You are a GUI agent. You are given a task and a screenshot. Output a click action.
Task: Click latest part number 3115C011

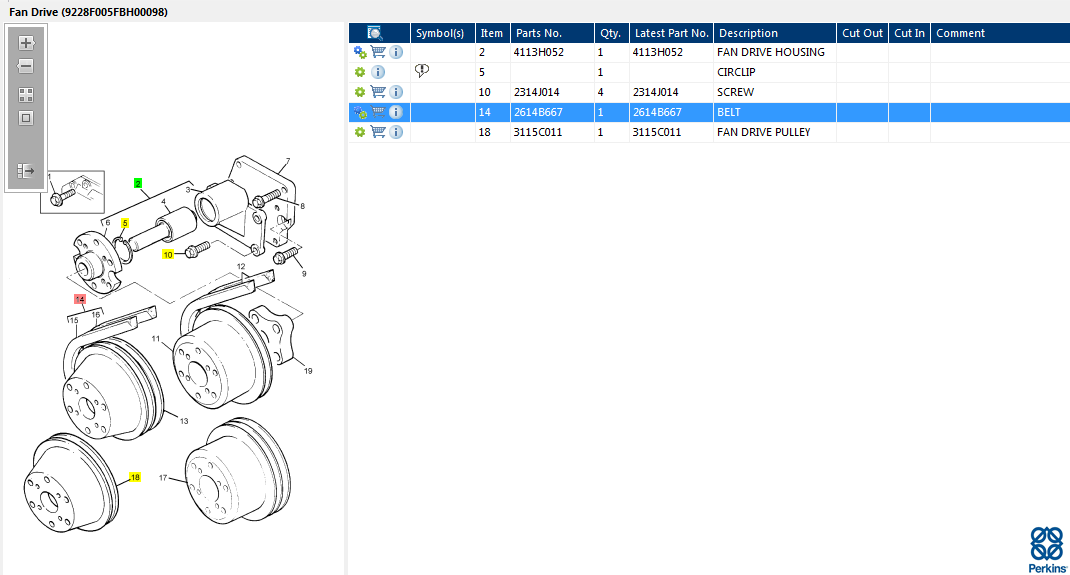tap(657, 132)
